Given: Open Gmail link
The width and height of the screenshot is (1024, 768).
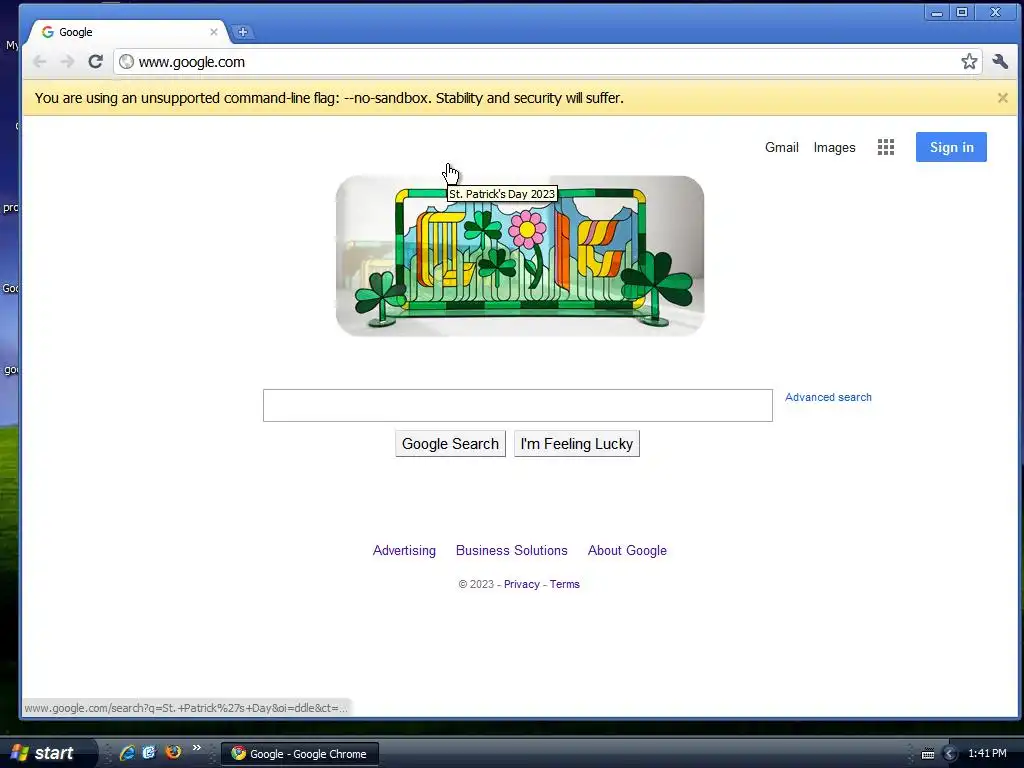Looking at the screenshot, I should tap(782, 148).
